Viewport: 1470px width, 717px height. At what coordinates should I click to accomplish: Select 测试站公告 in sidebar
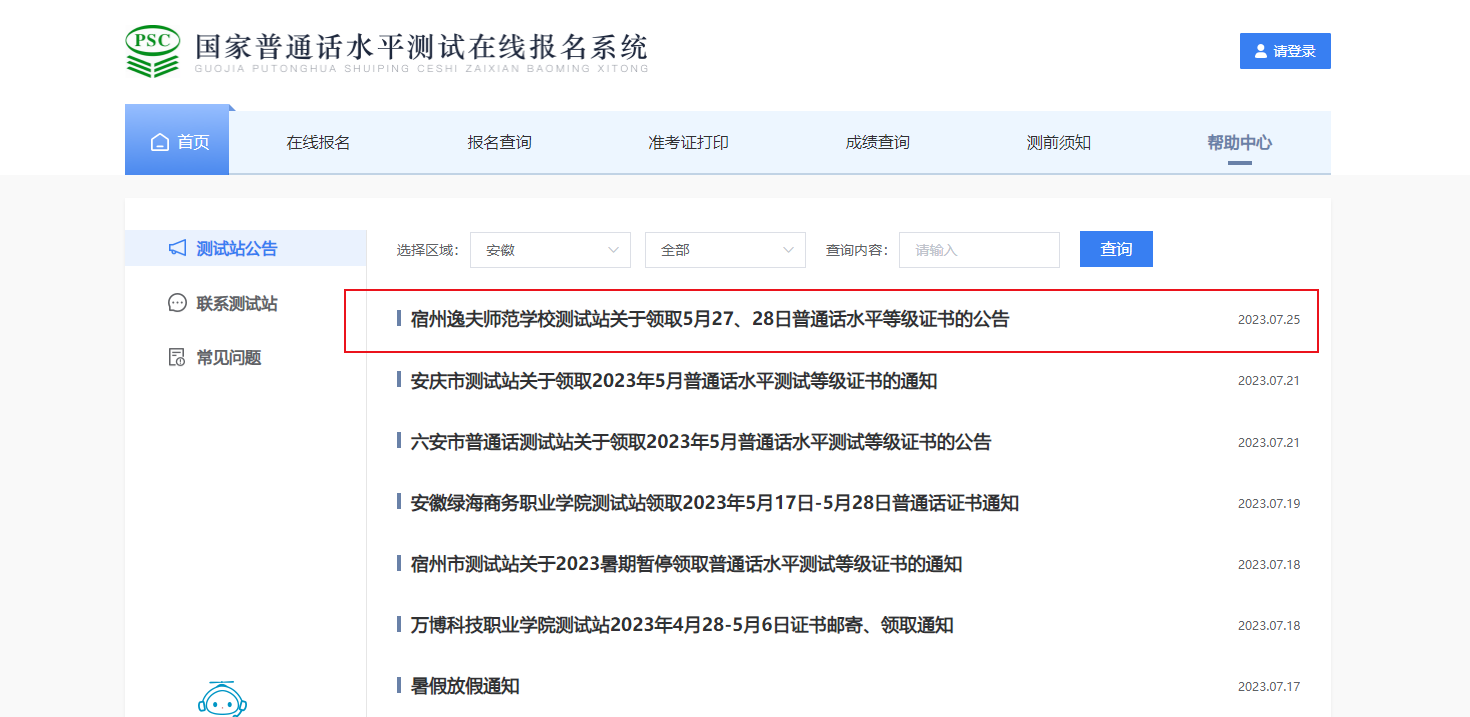(x=245, y=248)
